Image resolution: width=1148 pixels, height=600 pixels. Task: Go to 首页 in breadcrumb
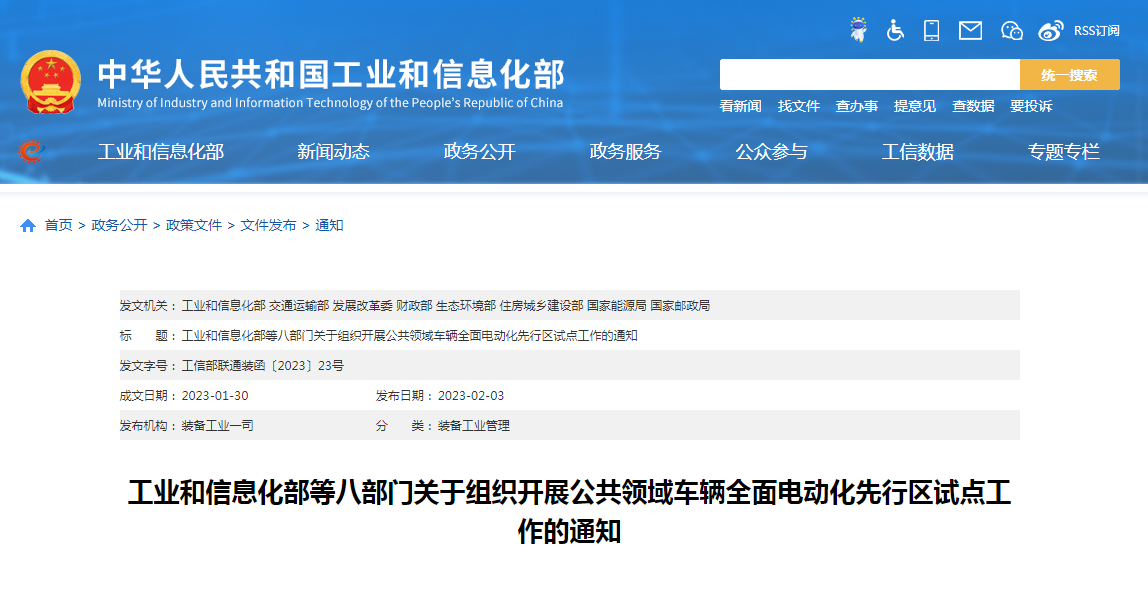pyautogui.click(x=59, y=225)
